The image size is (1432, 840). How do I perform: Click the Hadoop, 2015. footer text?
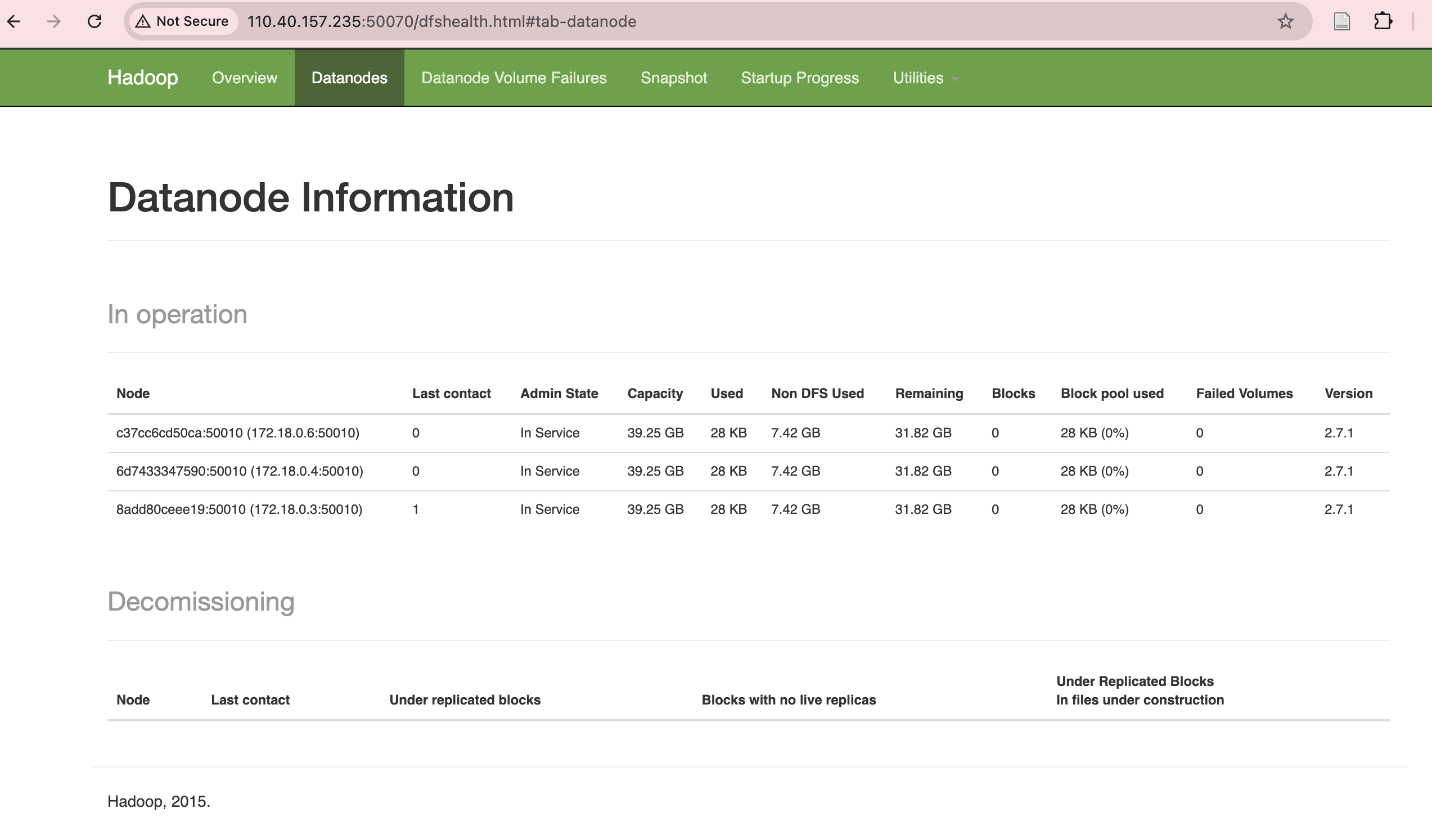tap(159, 802)
